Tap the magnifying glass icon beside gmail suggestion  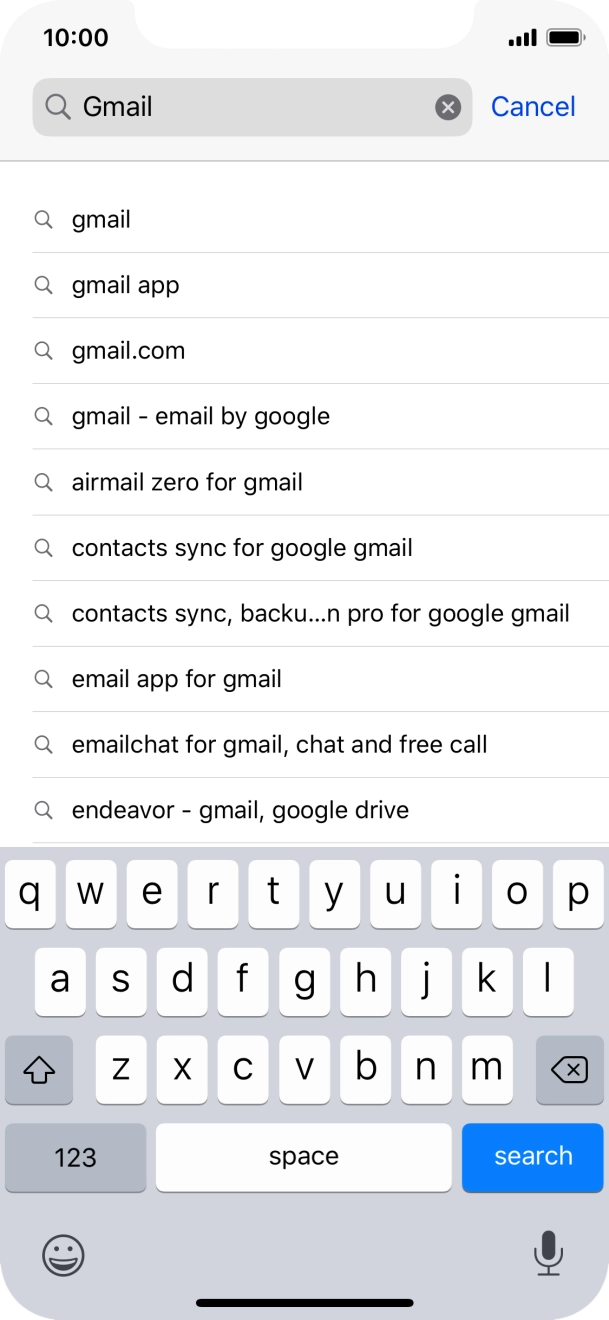point(43,219)
